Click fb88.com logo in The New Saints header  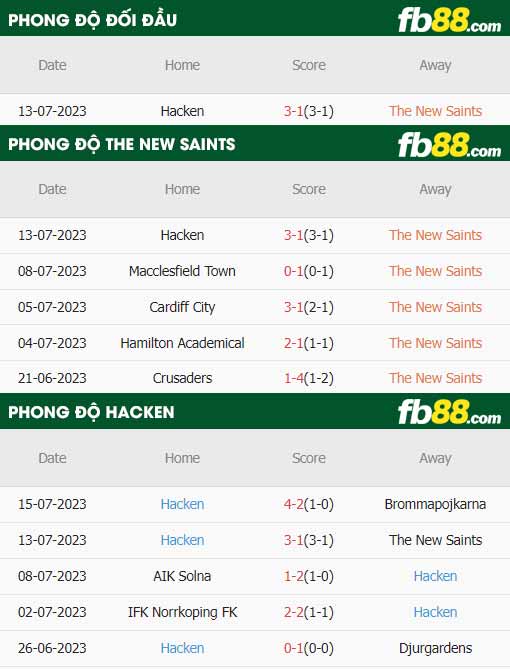click(x=449, y=145)
